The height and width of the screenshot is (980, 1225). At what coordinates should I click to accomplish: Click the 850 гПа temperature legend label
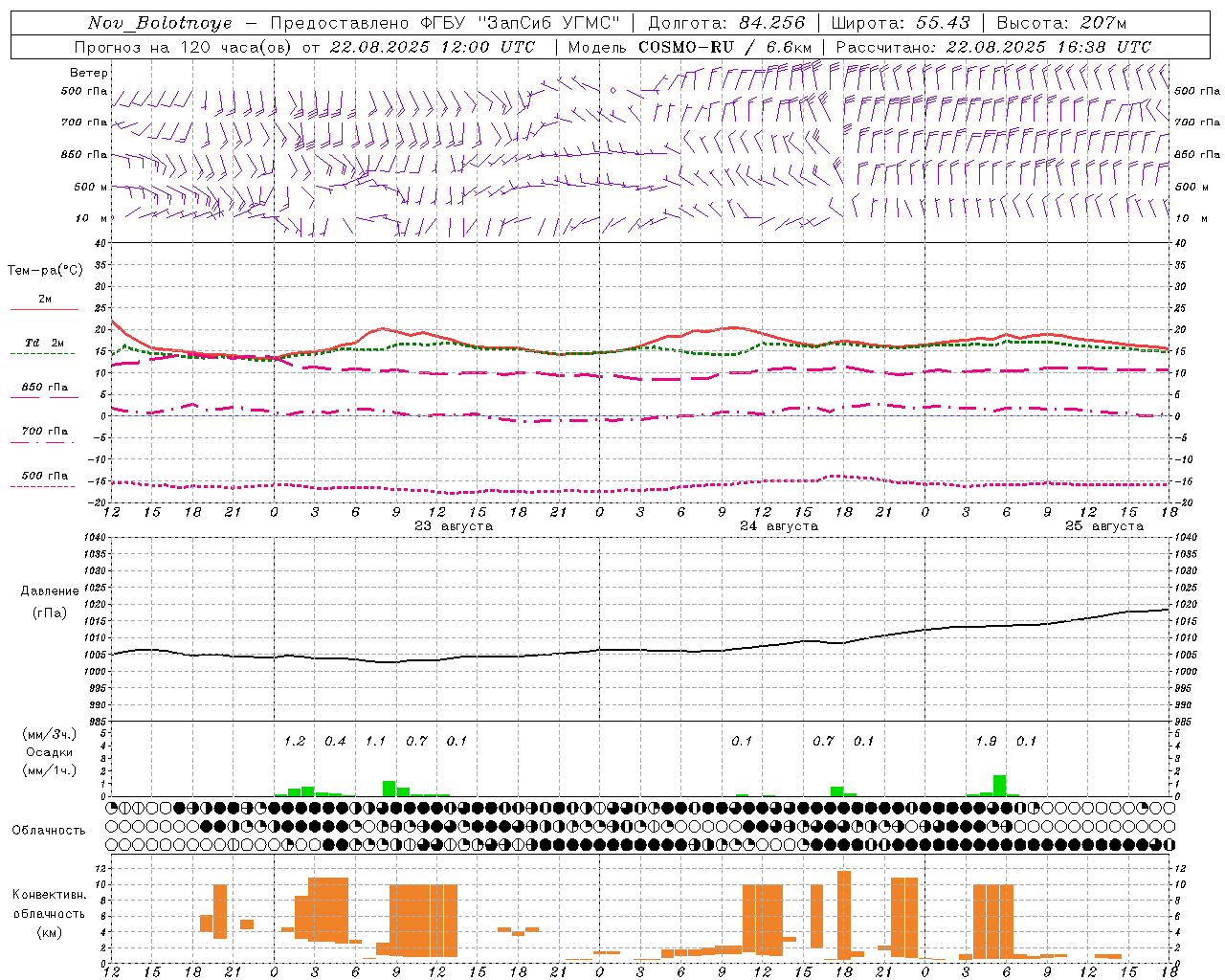[x=45, y=388]
